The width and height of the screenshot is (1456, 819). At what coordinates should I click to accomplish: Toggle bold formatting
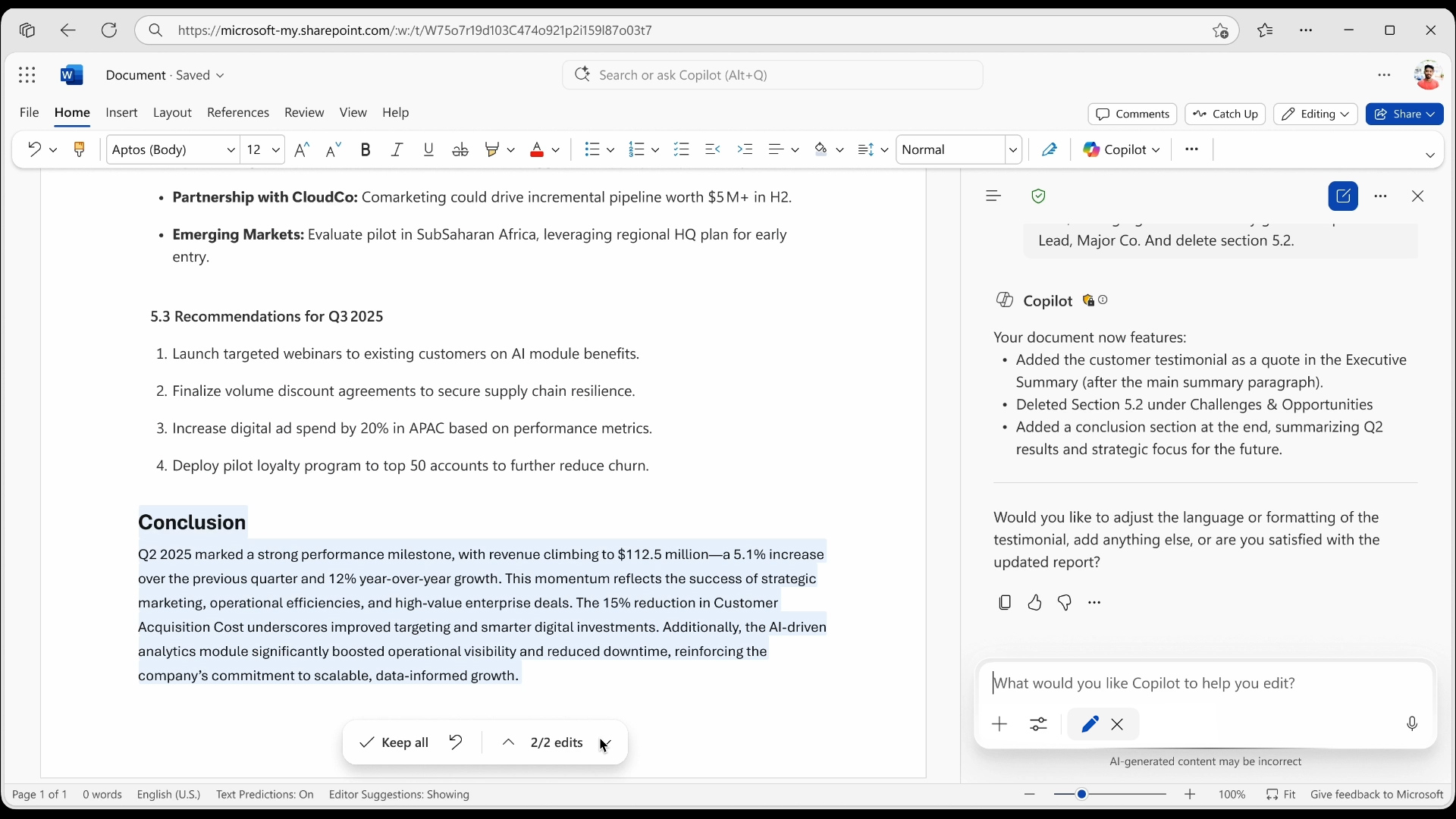point(366,149)
